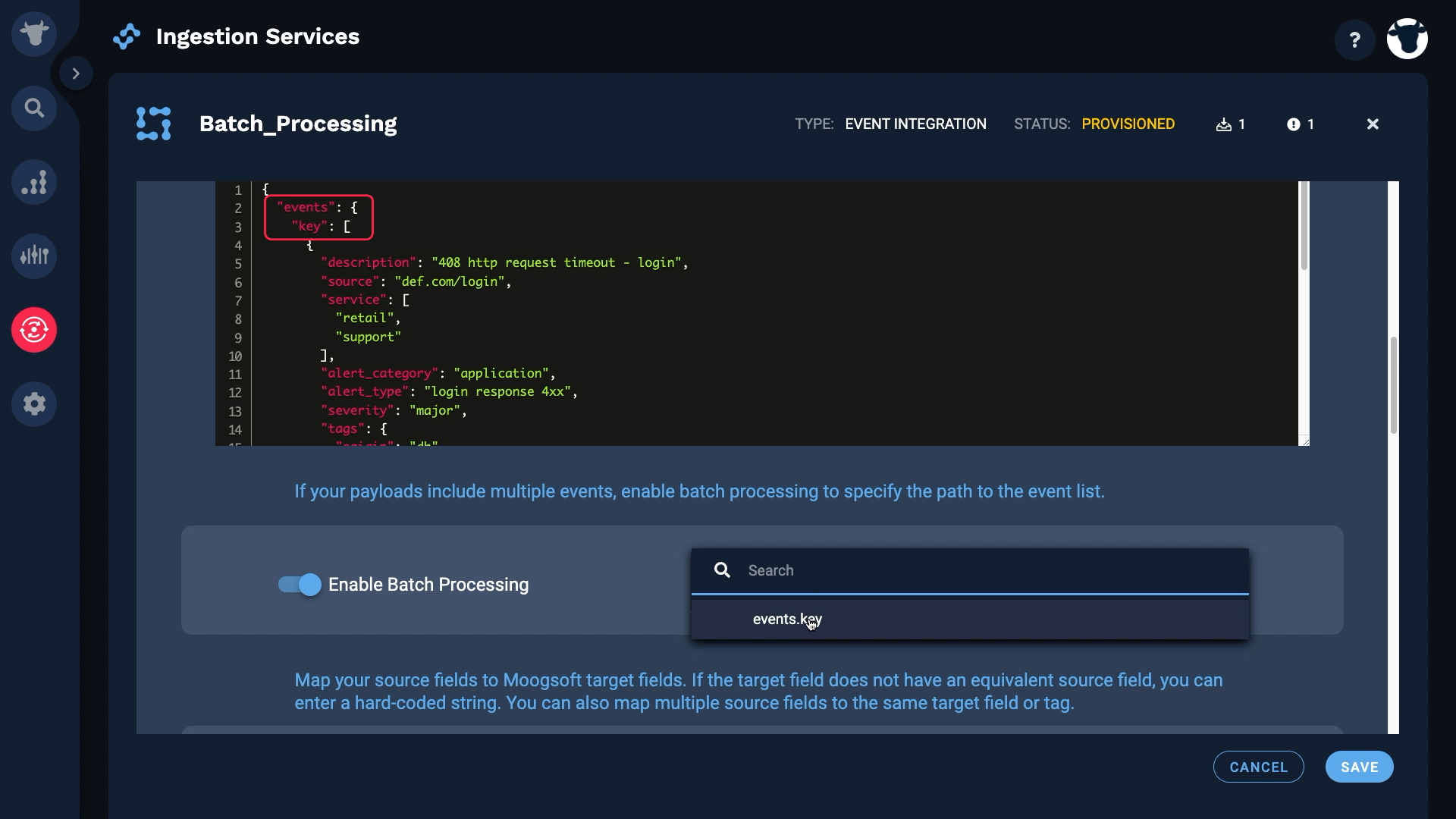The width and height of the screenshot is (1456, 819).
Task: Click the "support" string in code
Action: (x=369, y=337)
